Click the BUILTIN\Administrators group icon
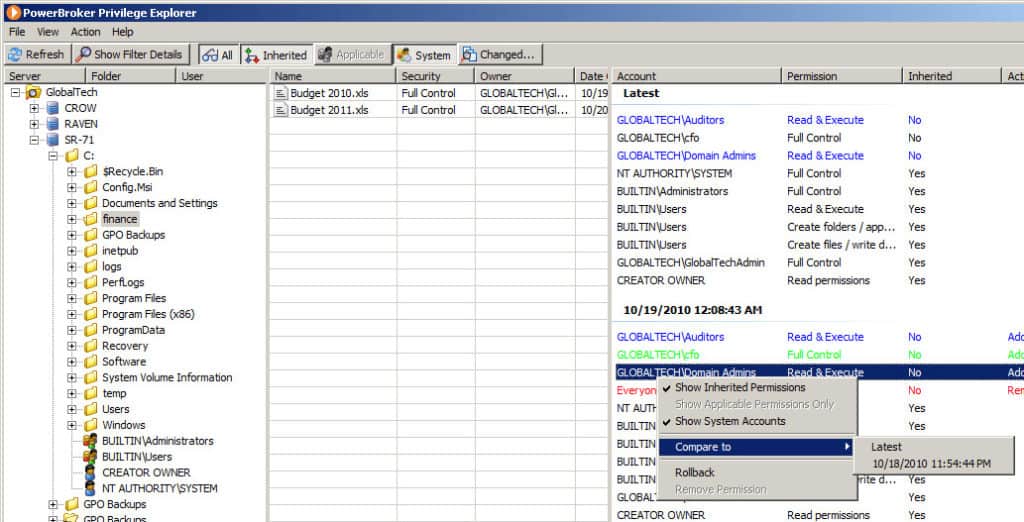Screen dimensions: 1024x522 coord(91,441)
